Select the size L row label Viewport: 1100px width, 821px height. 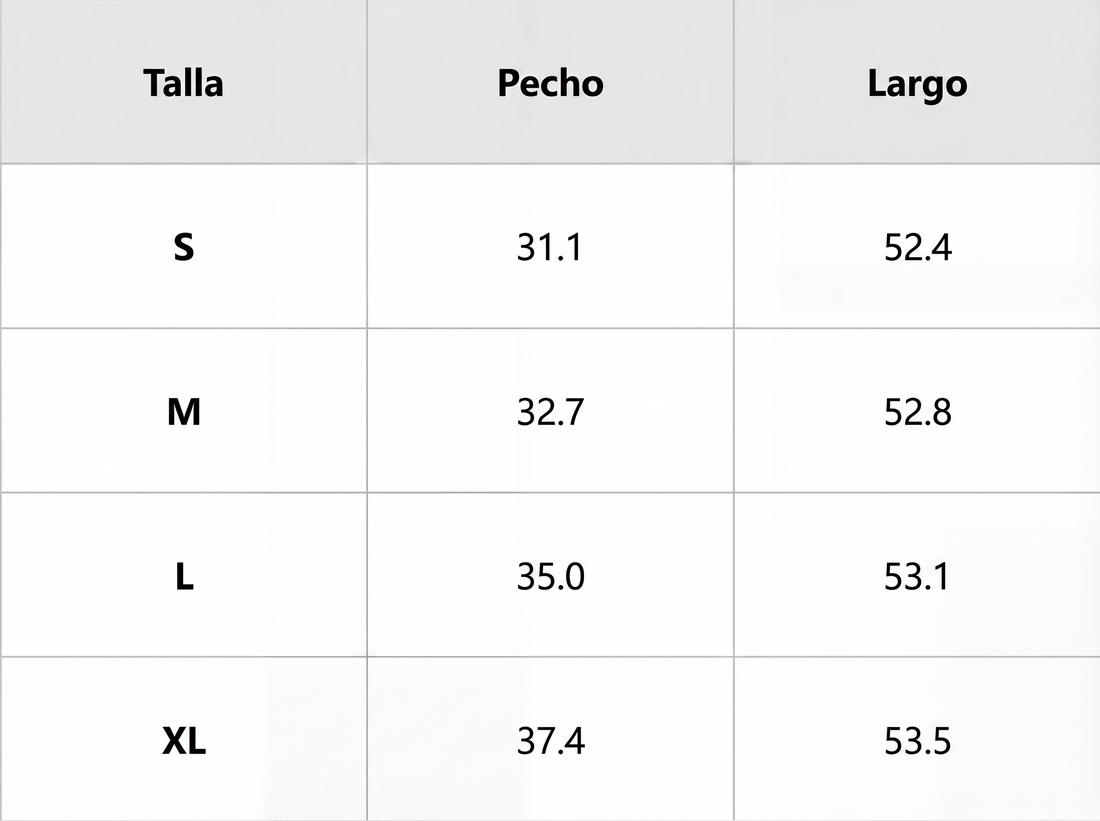pyautogui.click(x=184, y=576)
